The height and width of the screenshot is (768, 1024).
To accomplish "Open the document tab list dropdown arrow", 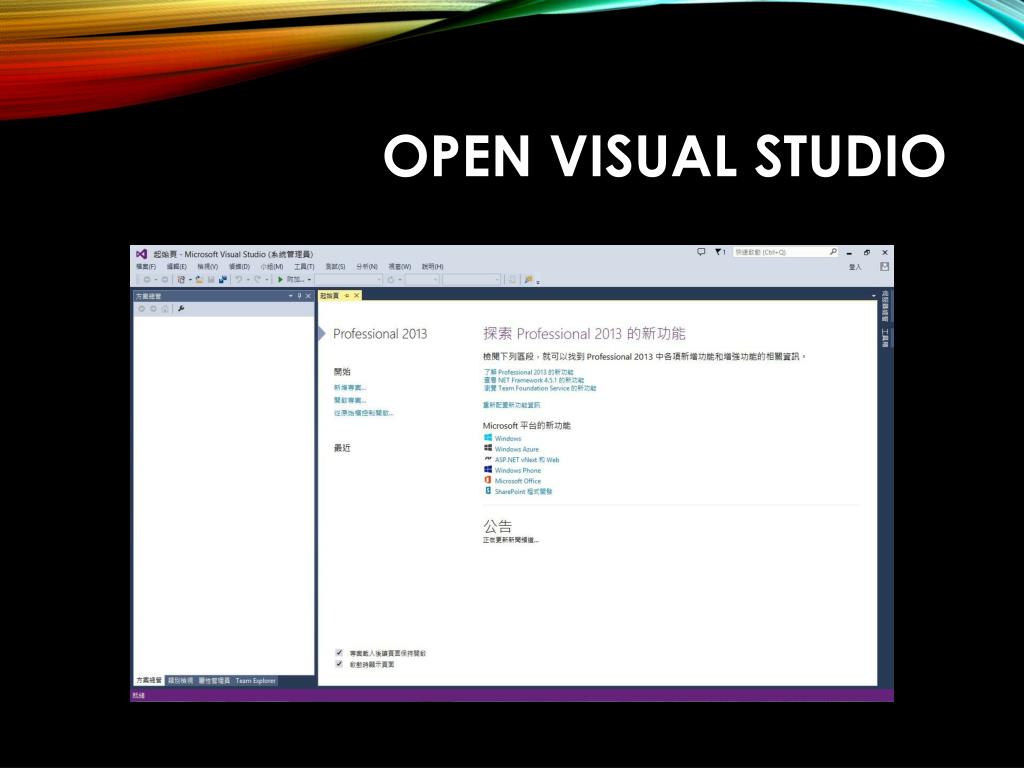I will pyautogui.click(x=874, y=296).
